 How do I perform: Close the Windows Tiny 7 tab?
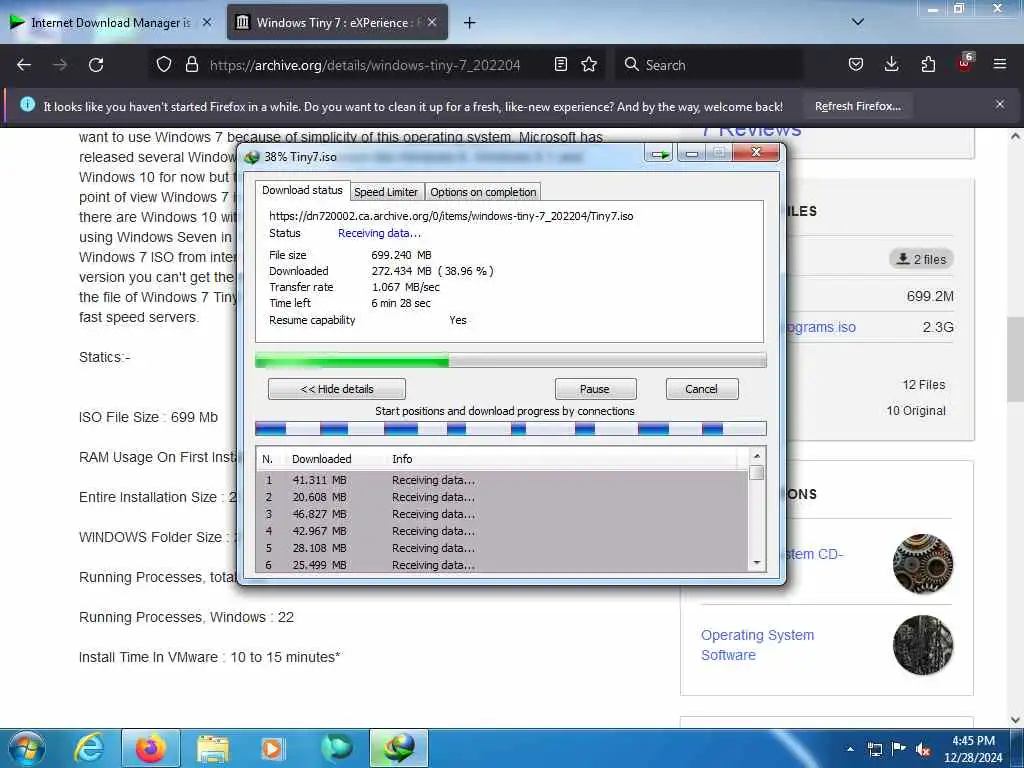coord(432,22)
